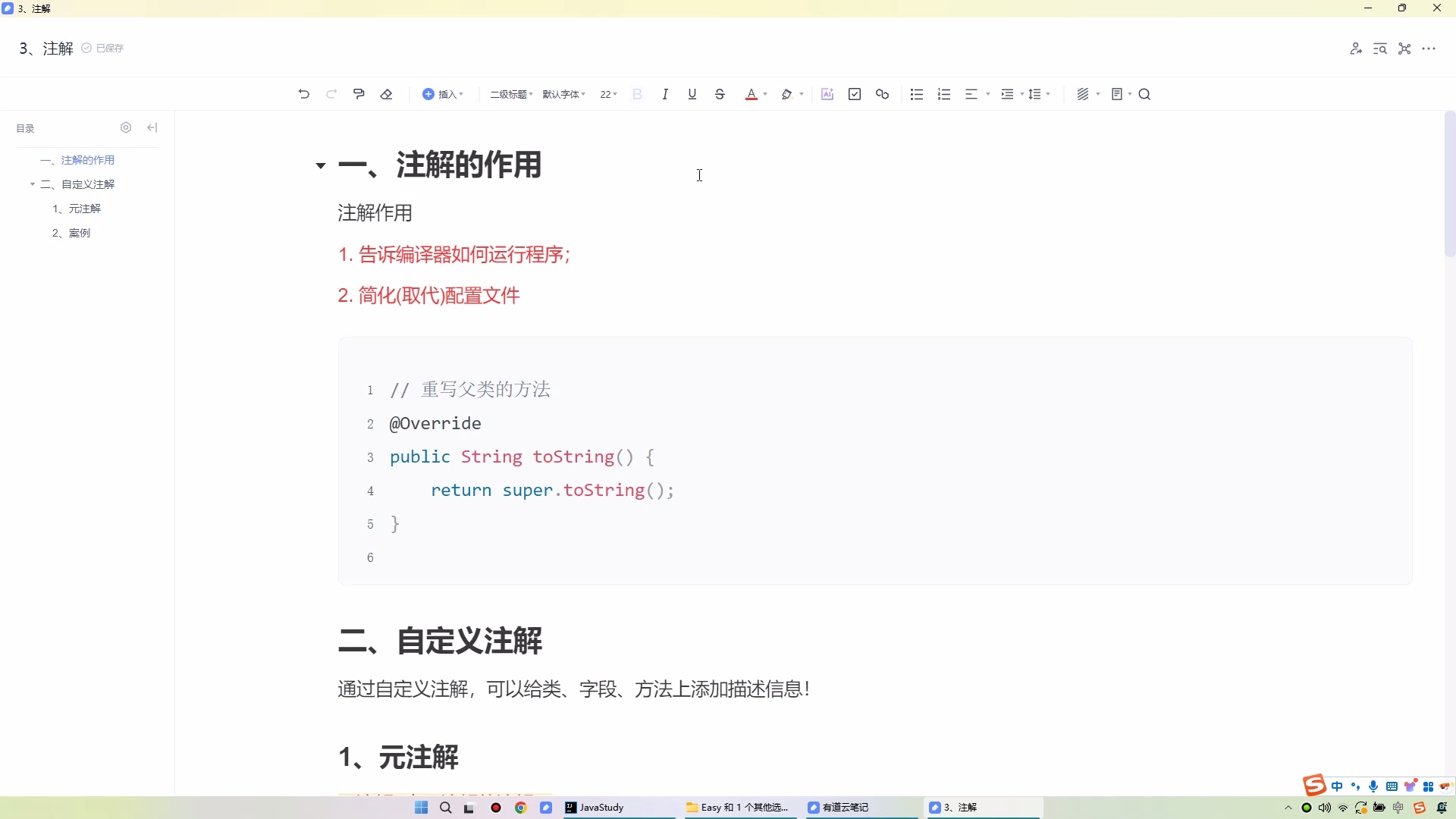Use the format painter tool

coord(359,93)
